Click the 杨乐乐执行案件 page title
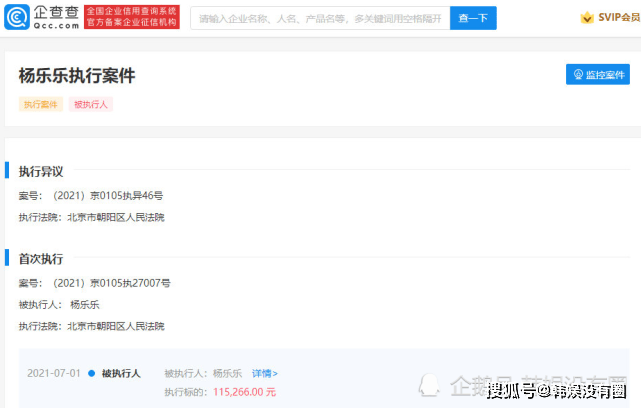 [x=77, y=76]
